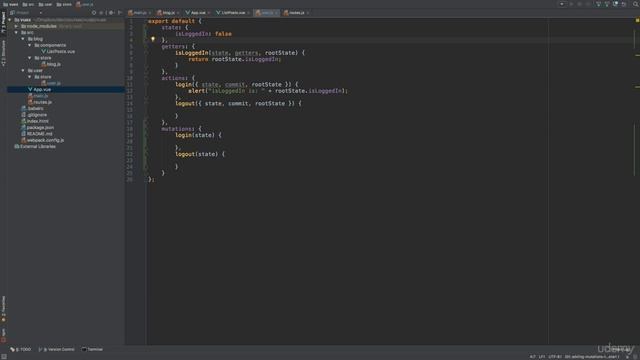640x360 pixels.
Task: Click collapse-all icon in Project panel header
Action: 101,13
